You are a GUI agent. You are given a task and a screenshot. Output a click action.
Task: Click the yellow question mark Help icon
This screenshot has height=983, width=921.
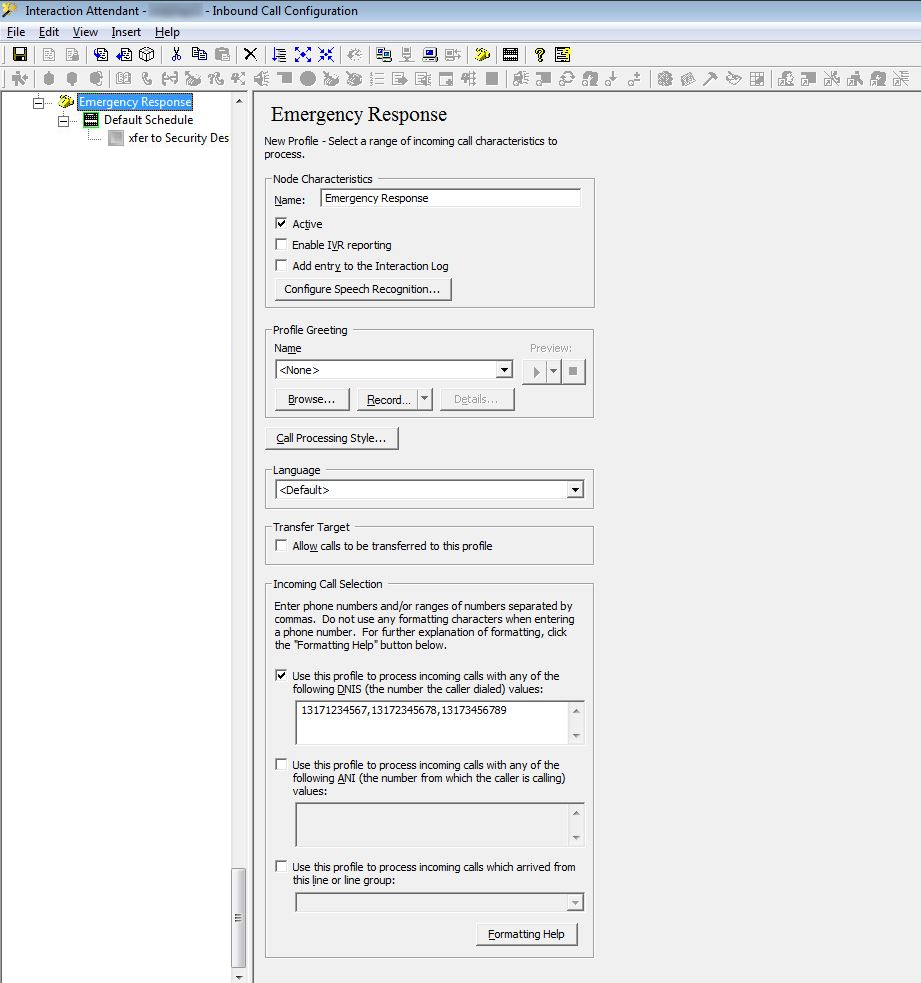pos(539,54)
